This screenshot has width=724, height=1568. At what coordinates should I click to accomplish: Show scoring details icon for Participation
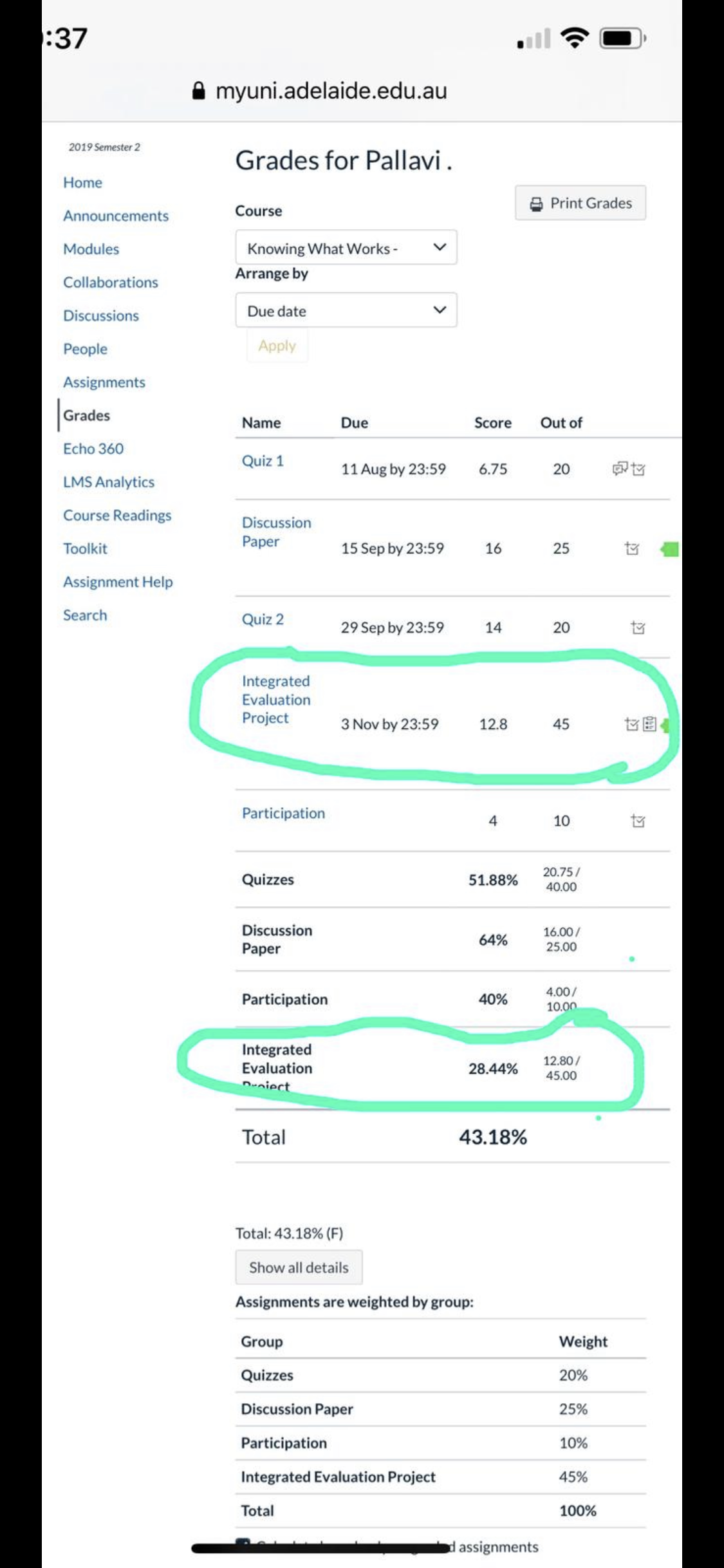tap(638, 821)
